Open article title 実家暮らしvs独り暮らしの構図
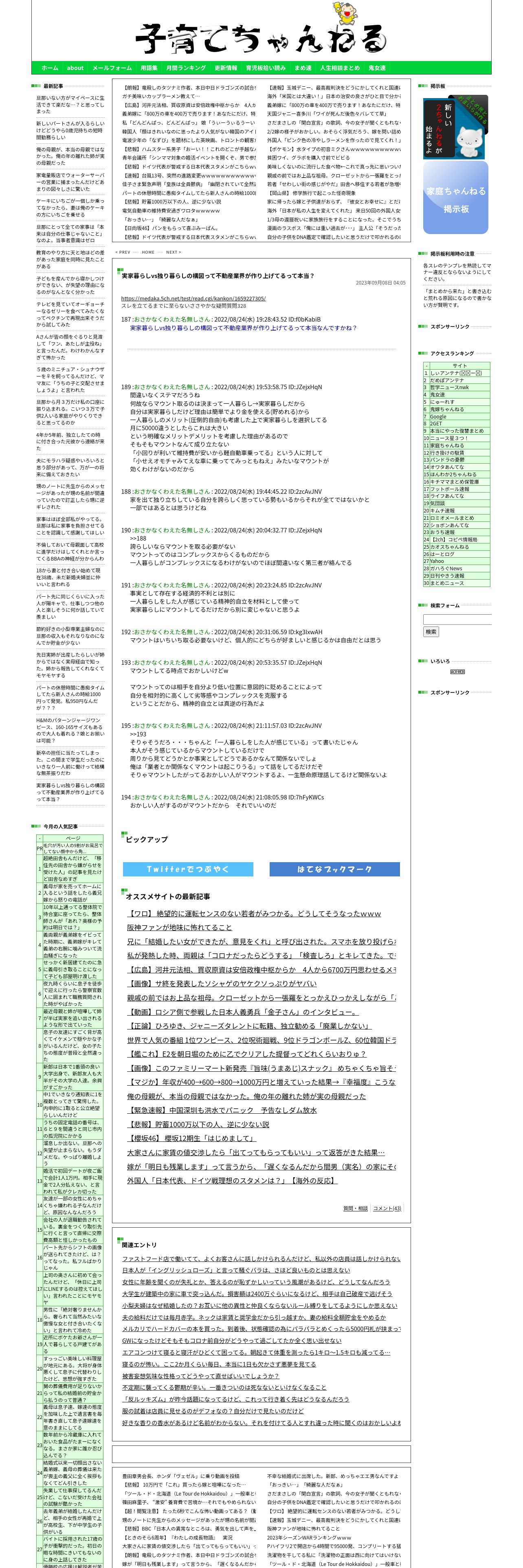Screen dimensions: 523x1568 [x=218, y=276]
